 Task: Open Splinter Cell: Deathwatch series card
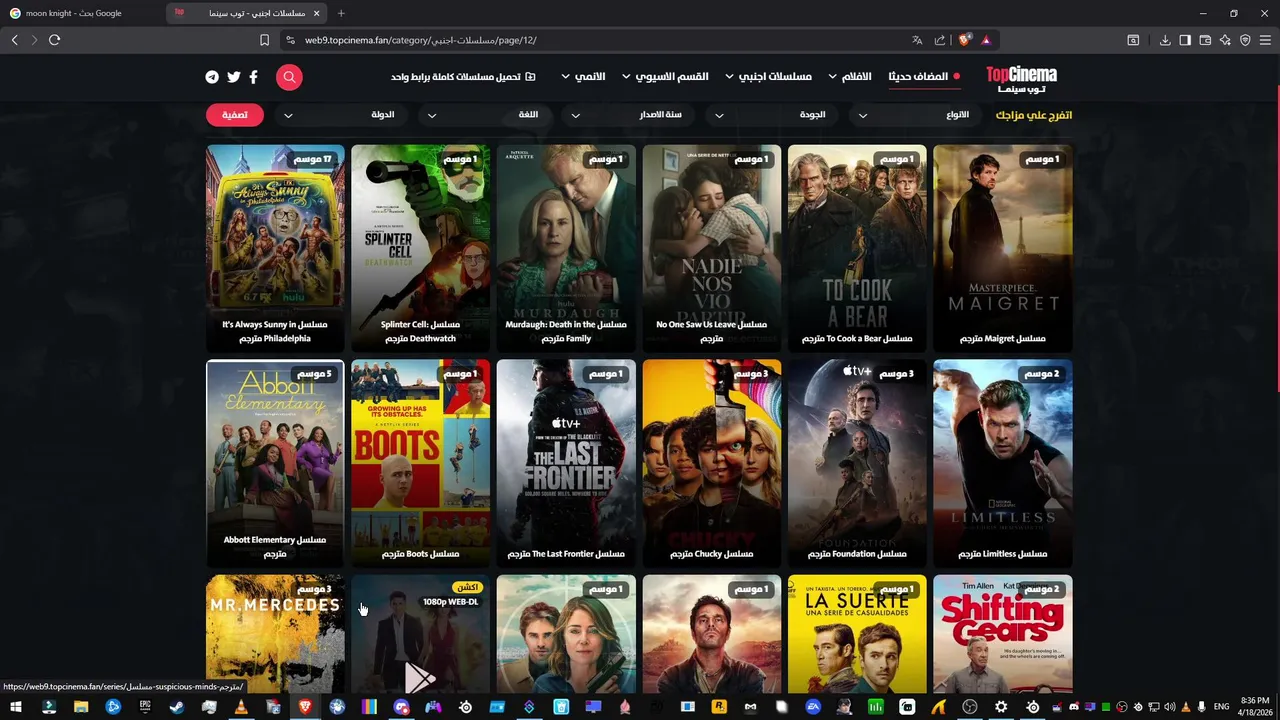(x=421, y=249)
